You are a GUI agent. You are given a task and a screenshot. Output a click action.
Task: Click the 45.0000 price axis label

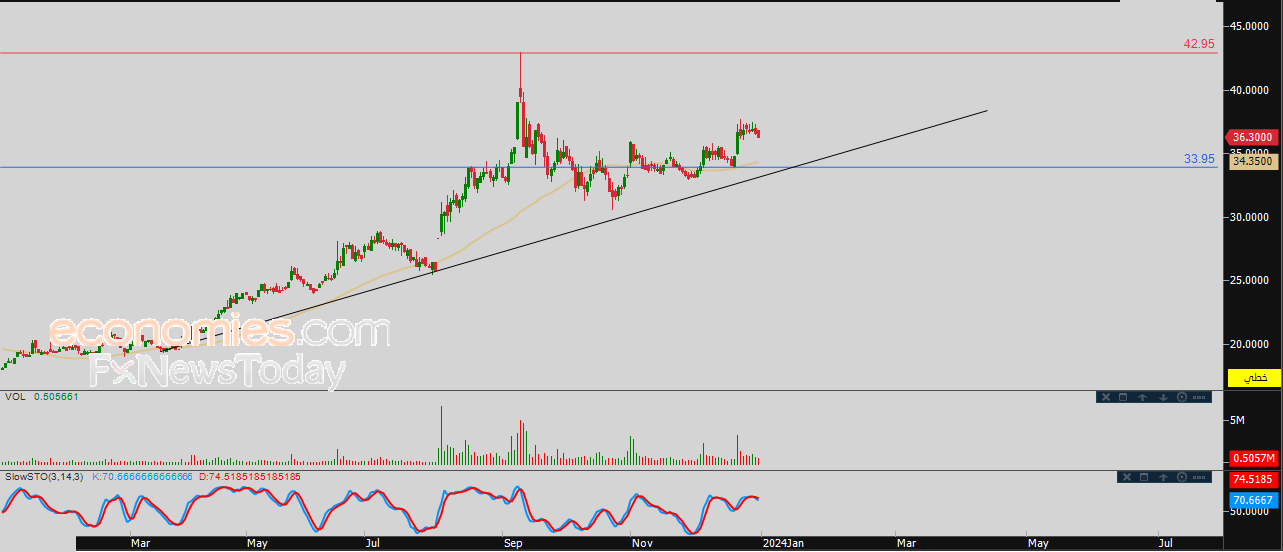click(x=1251, y=26)
